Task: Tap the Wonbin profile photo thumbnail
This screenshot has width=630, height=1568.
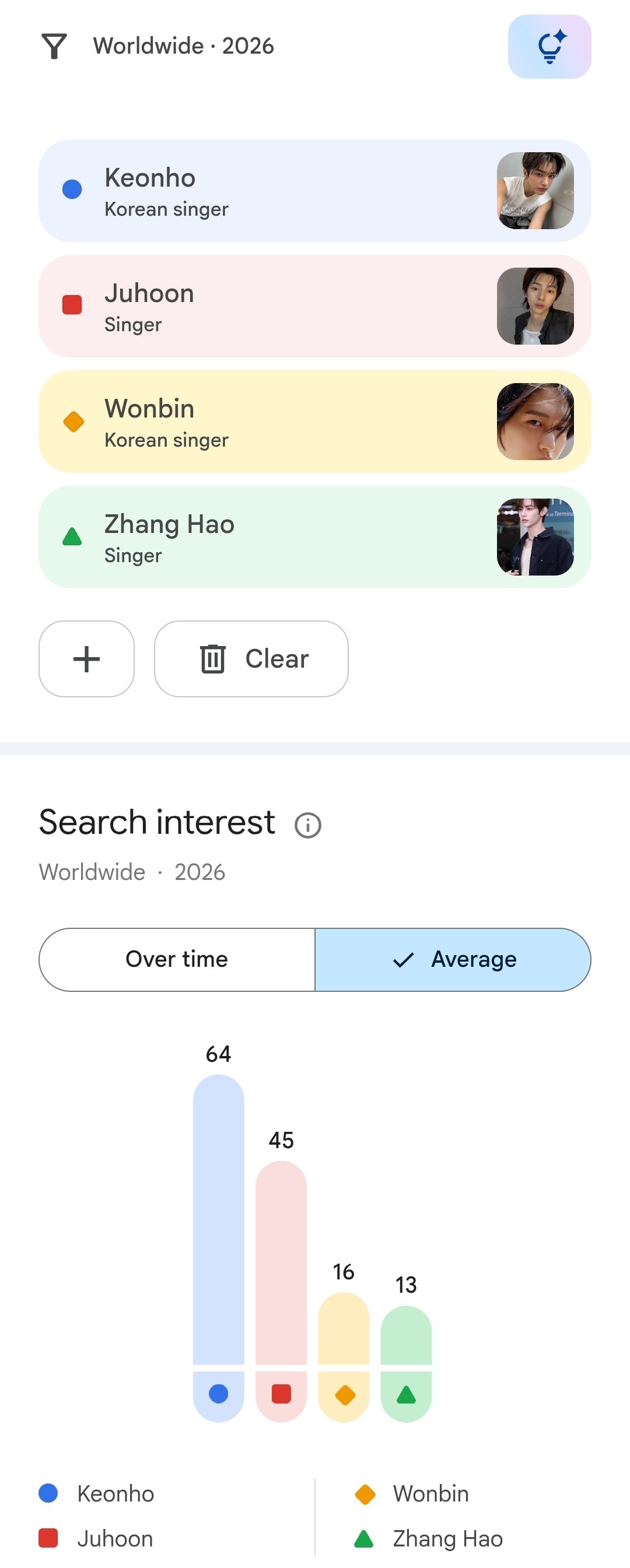Action: (x=535, y=421)
